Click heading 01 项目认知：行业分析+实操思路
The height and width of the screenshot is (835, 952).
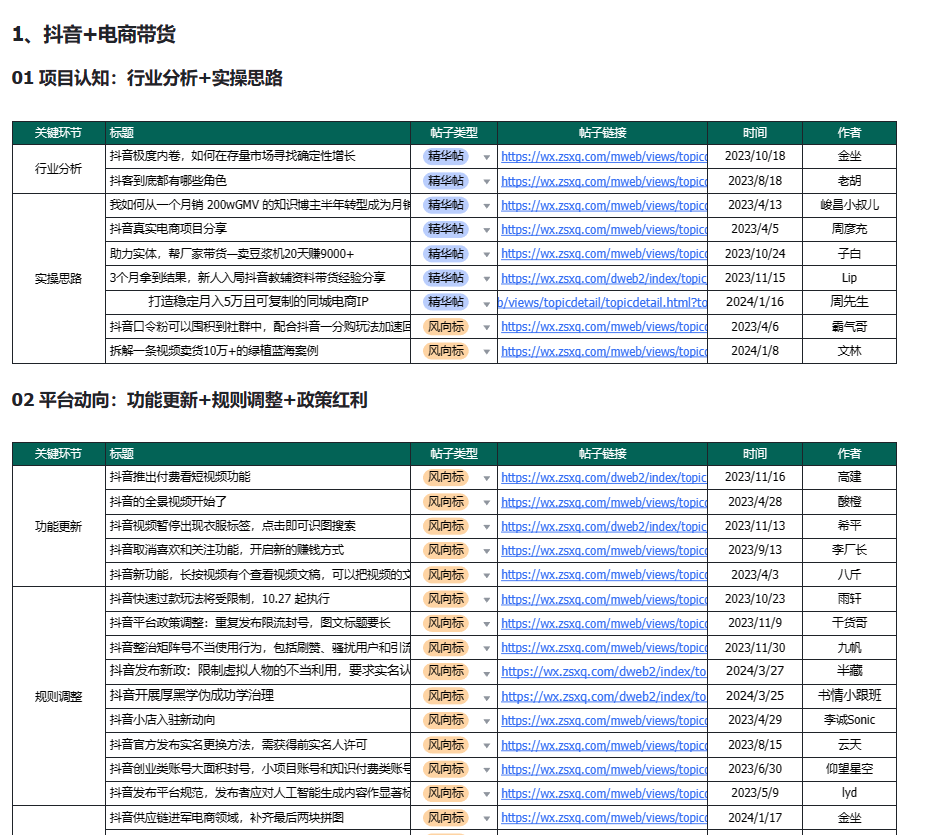click(x=147, y=78)
